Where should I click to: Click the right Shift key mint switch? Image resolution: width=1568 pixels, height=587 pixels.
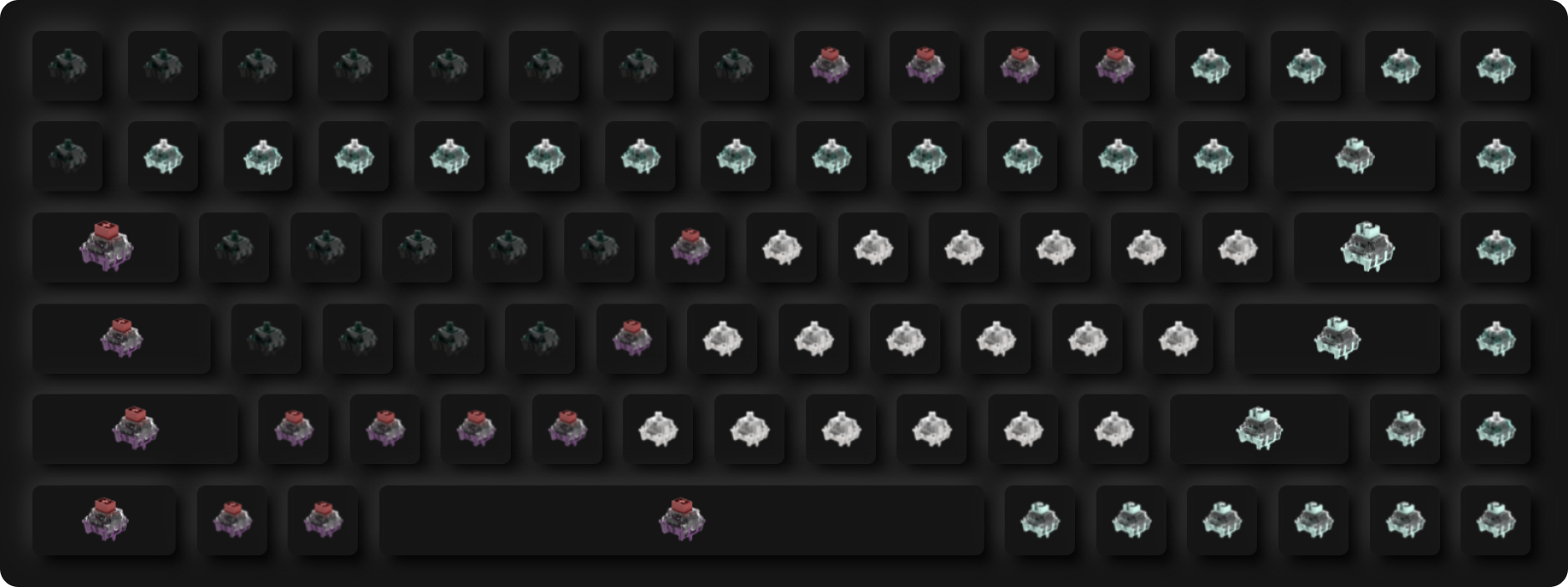pyautogui.click(x=1259, y=429)
